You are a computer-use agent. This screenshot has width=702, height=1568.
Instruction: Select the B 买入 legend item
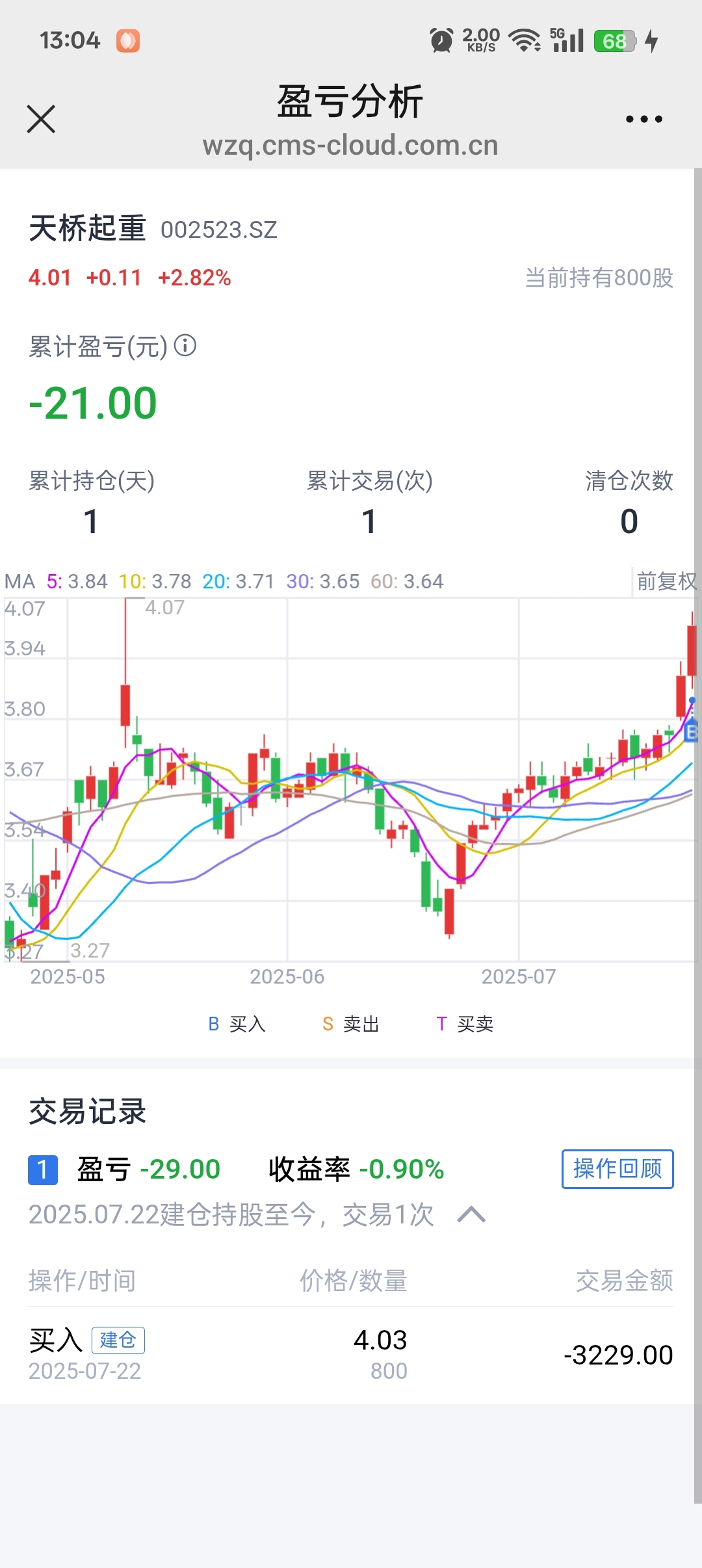[x=237, y=1024]
